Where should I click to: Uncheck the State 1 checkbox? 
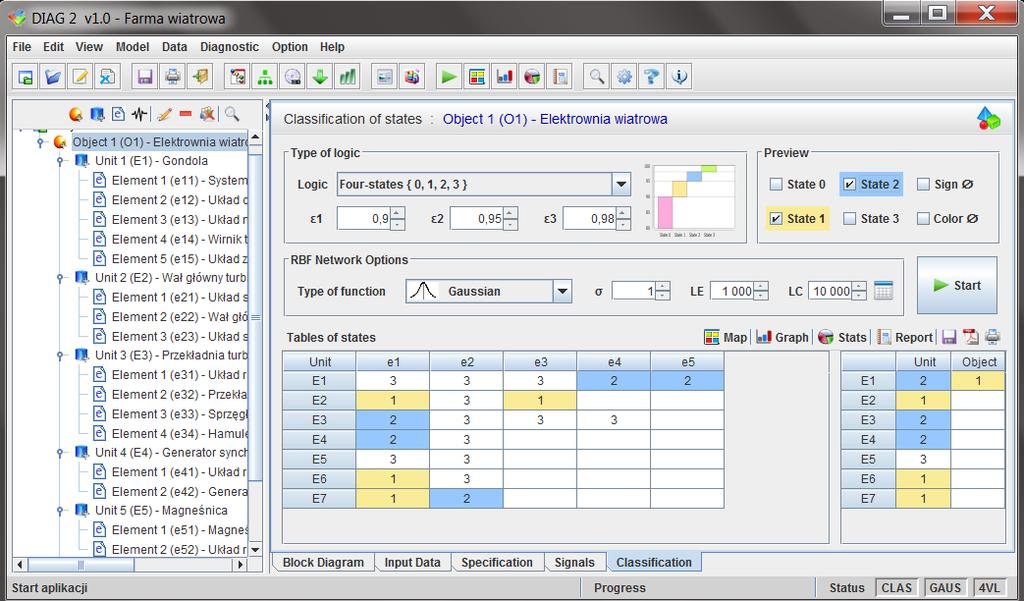tap(776, 219)
